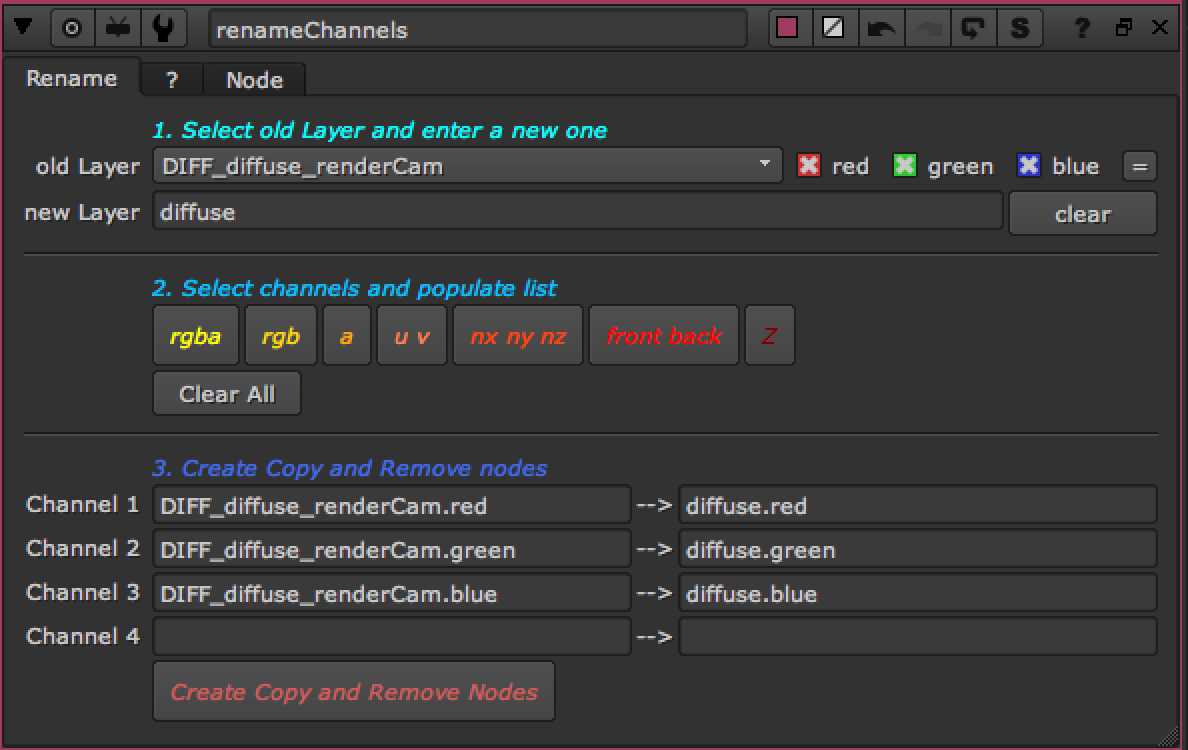Click the center node in graph icon
The width and height of the screenshot is (1188, 750).
pyautogui.click(x=72, y=28)
